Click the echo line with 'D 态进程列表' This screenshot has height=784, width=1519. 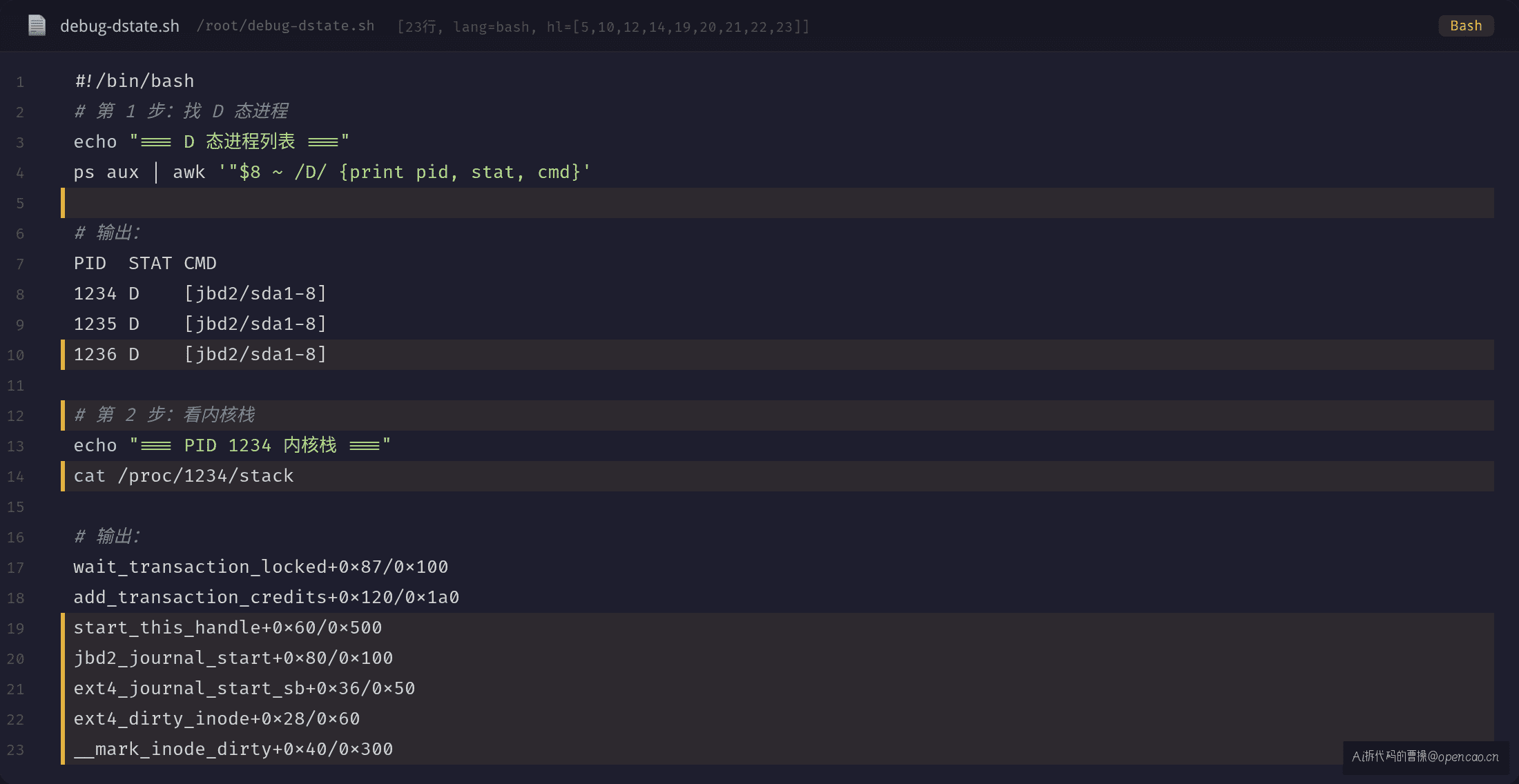click(x=211, y=141)
